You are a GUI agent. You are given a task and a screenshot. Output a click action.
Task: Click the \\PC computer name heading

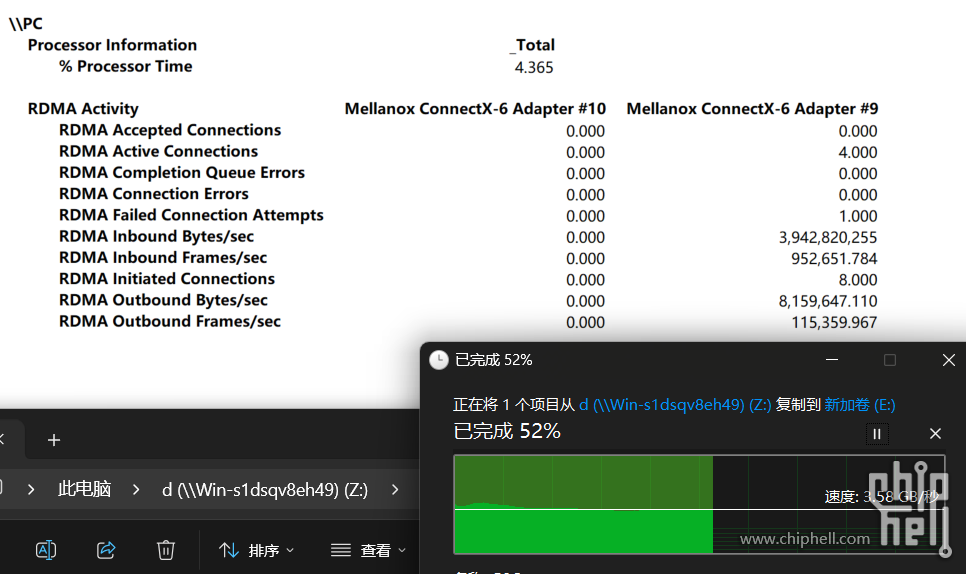tap(26, 24)
